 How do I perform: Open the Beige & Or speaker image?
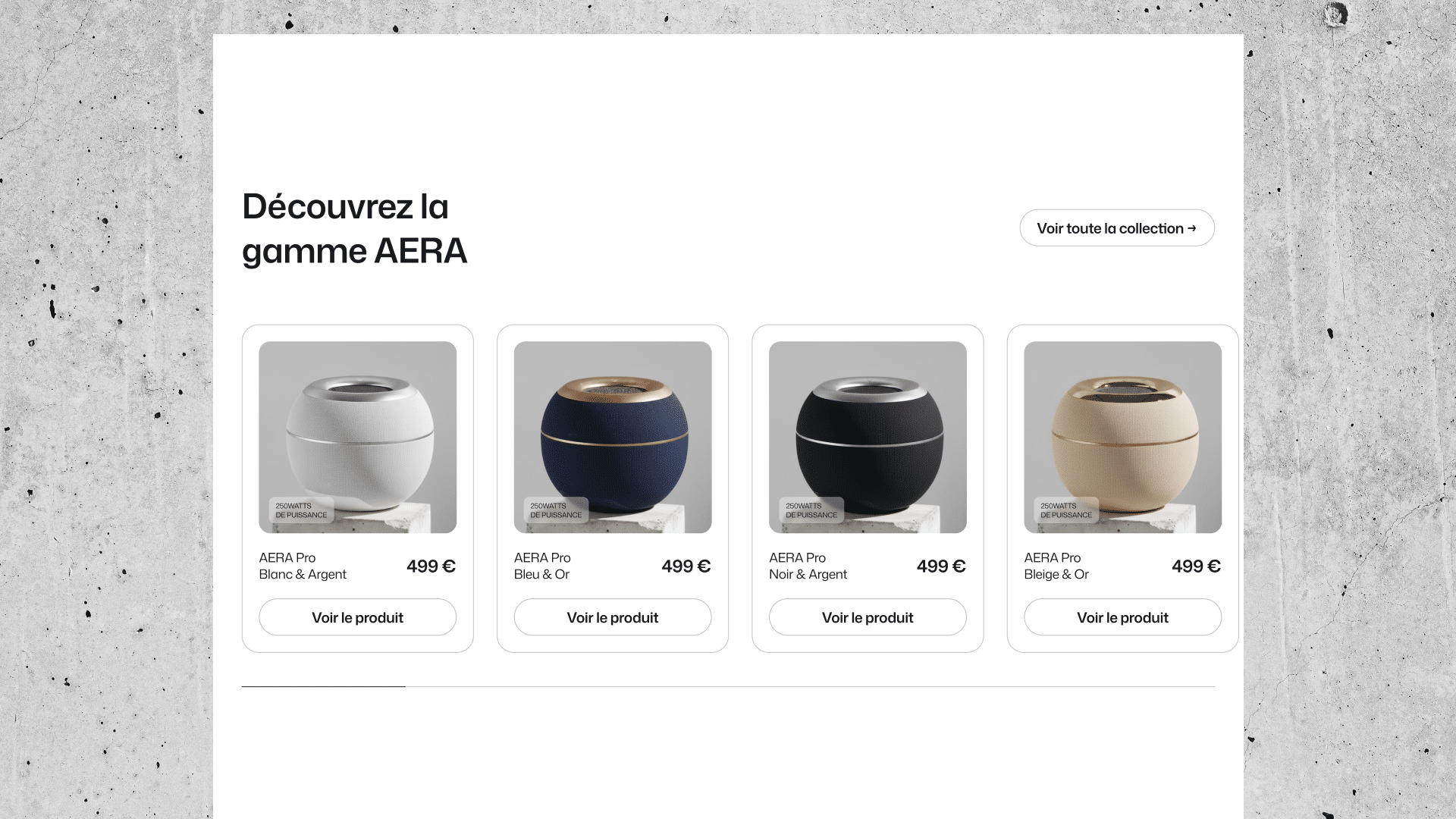(x=1123, y=437)
